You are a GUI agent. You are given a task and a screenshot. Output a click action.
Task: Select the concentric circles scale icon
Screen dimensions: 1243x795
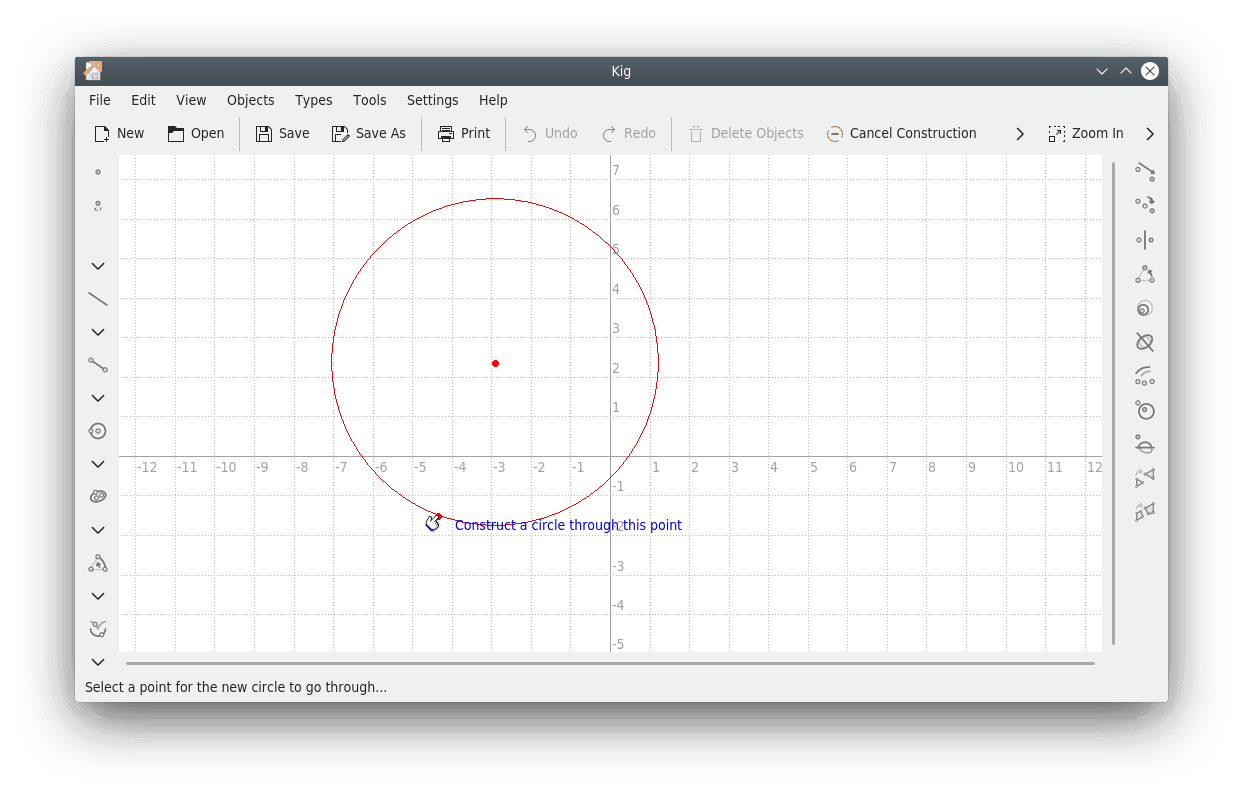click(x=1145, y=308)
